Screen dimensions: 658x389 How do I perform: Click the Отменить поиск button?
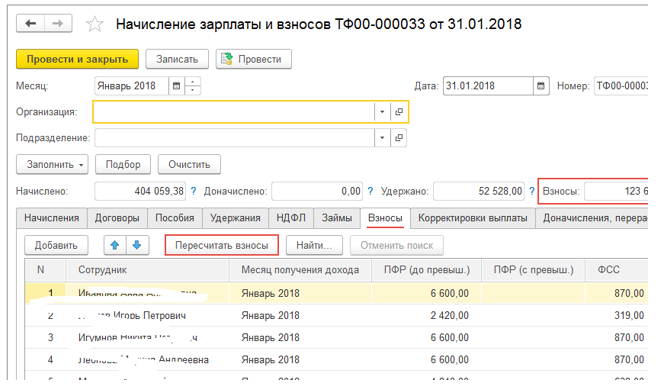pos(397,245)
